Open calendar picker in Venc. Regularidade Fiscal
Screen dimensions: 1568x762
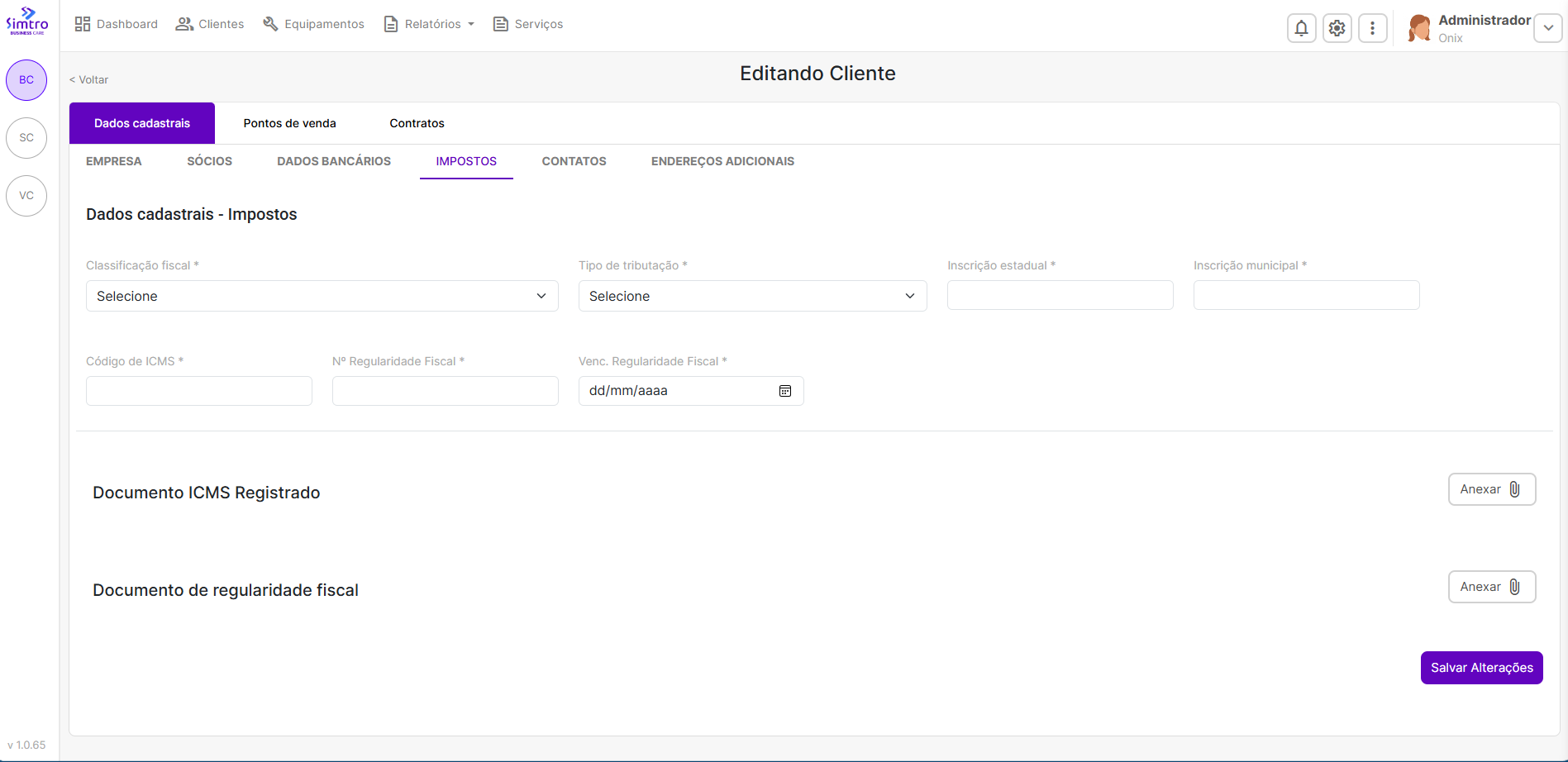784,391
